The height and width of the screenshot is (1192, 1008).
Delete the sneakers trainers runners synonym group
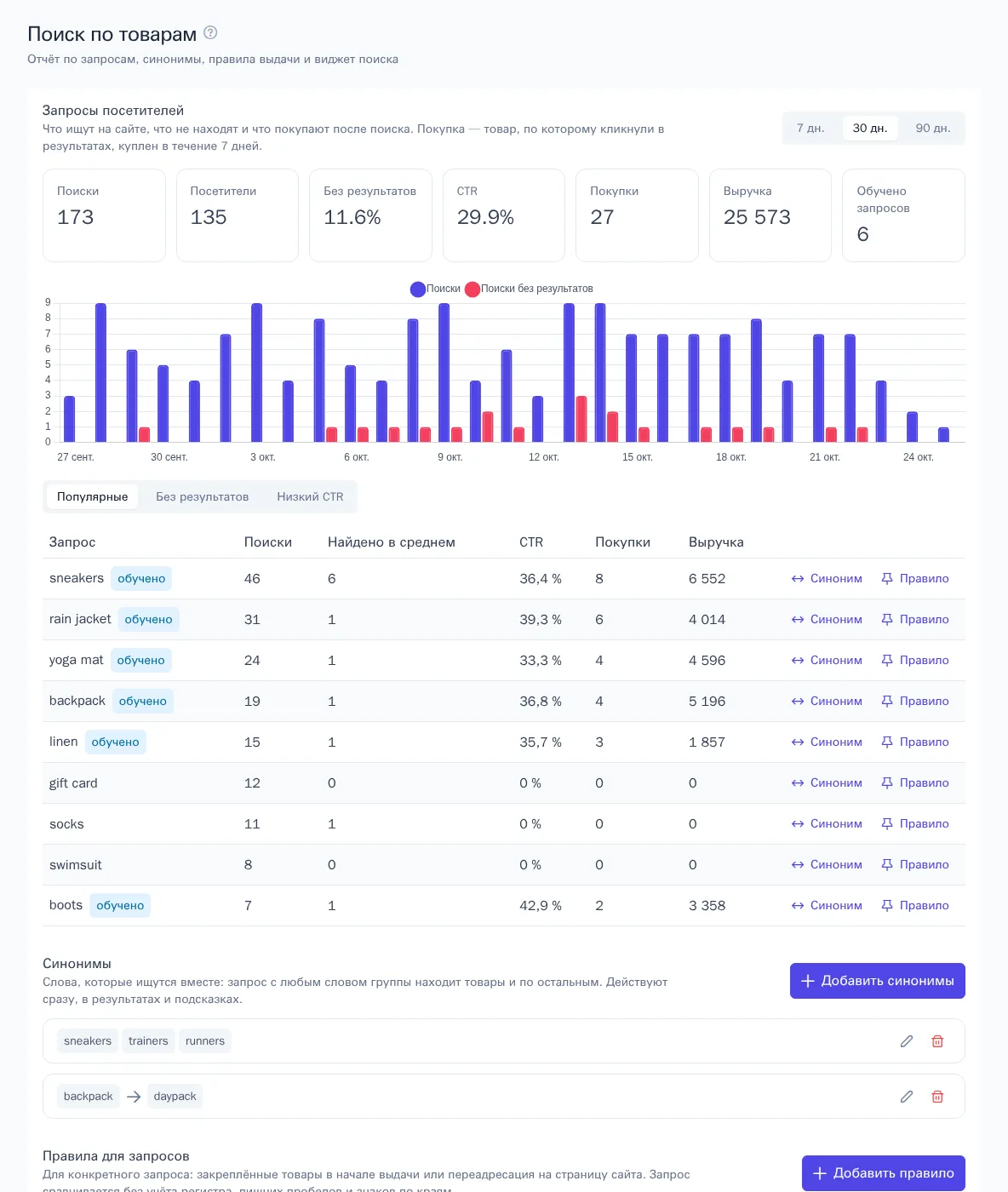click(937, 1041)
